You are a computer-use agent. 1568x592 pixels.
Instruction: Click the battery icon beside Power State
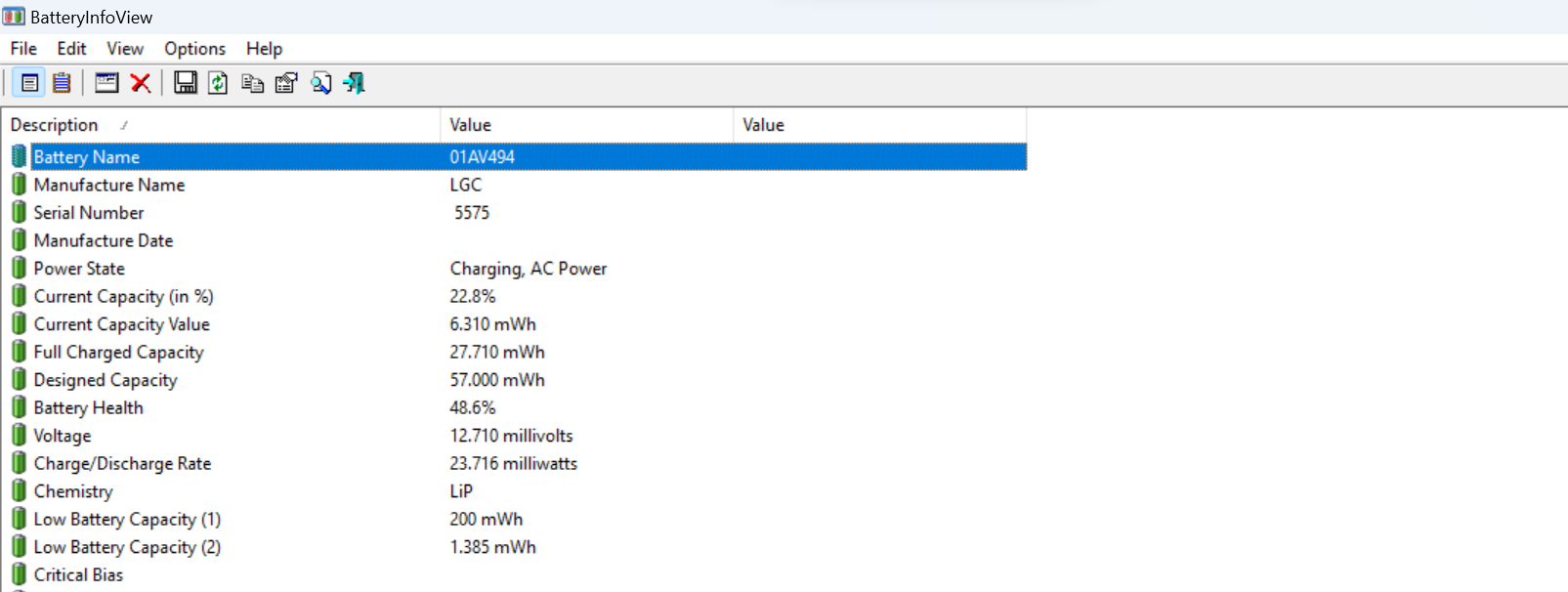pos(19,268)
